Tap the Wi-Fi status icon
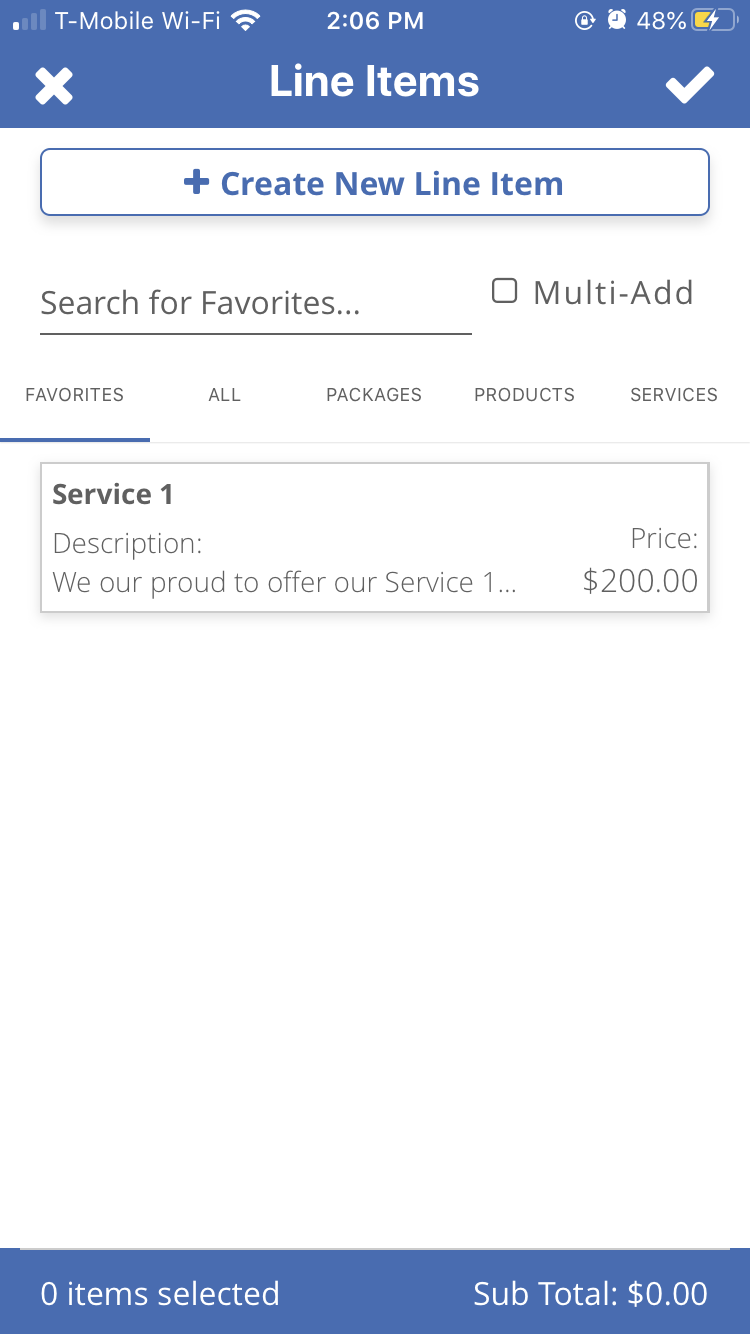 244,20
